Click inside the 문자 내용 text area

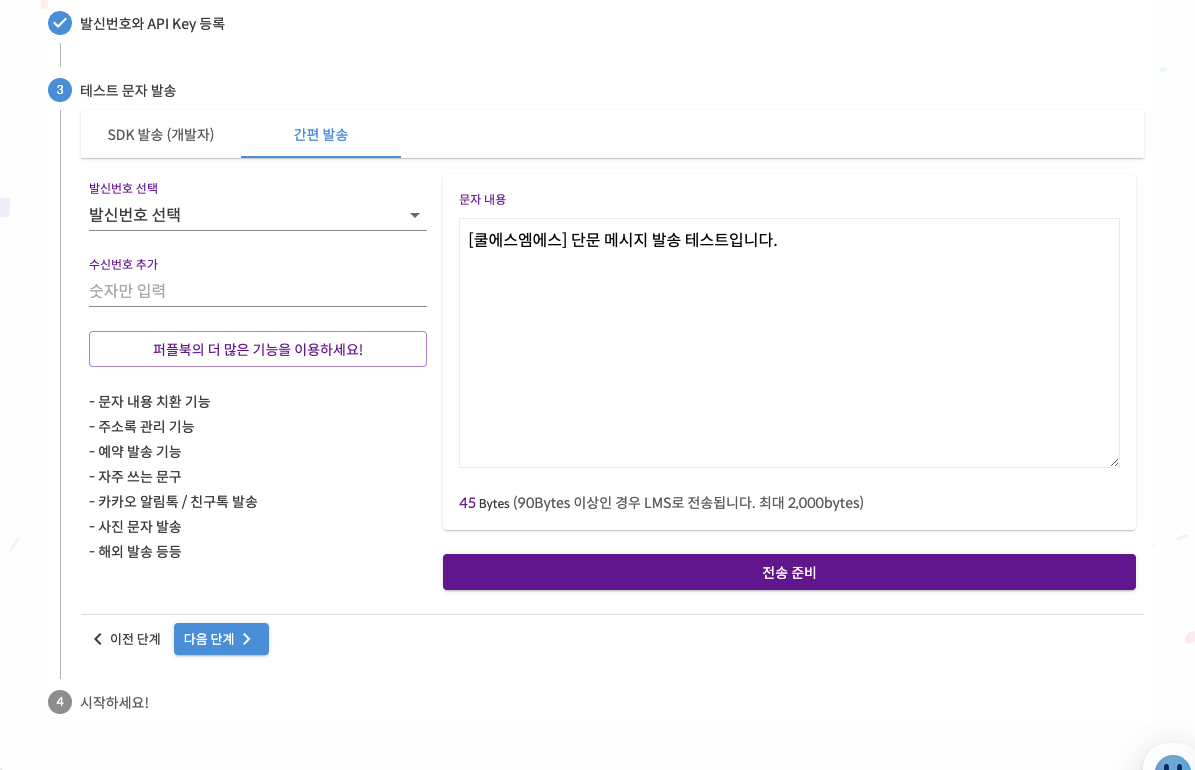[789, 343]
